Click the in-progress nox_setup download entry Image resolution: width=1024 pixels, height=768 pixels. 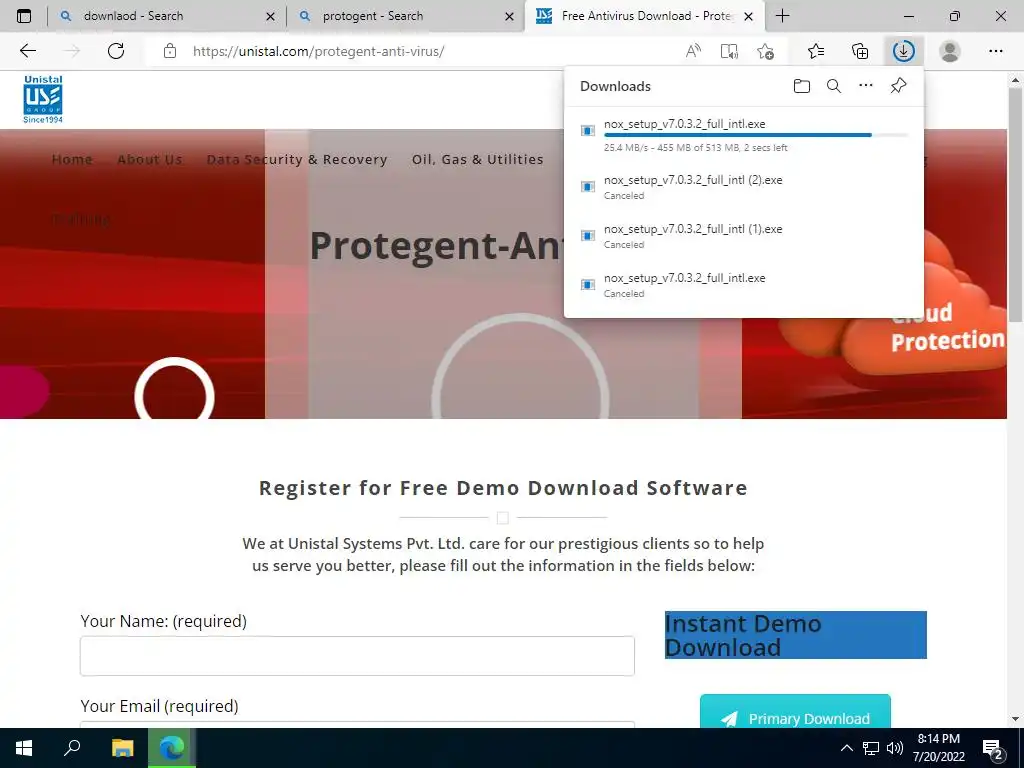[744, 135]
